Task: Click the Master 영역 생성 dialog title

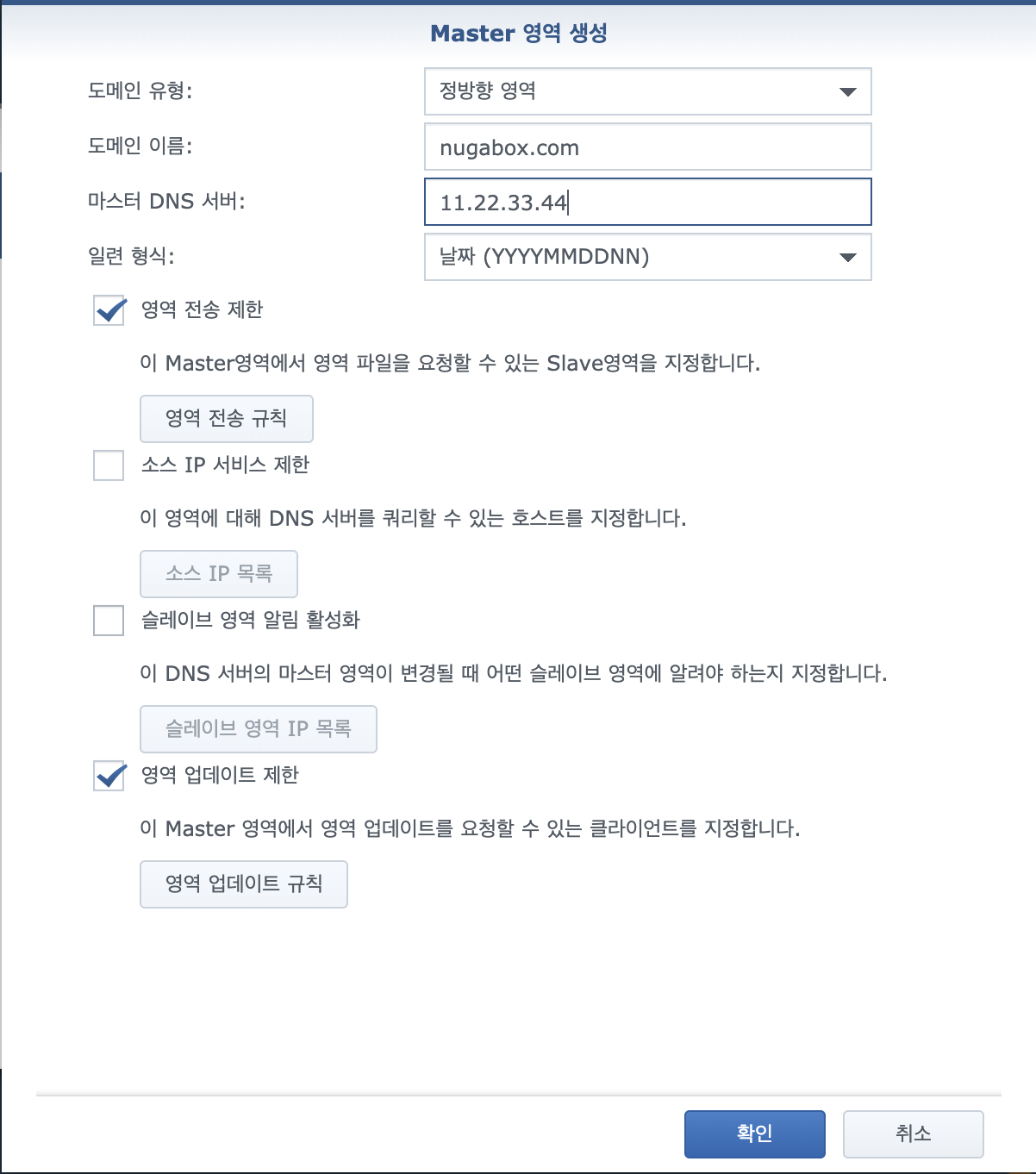Action: tap(519, 34)
